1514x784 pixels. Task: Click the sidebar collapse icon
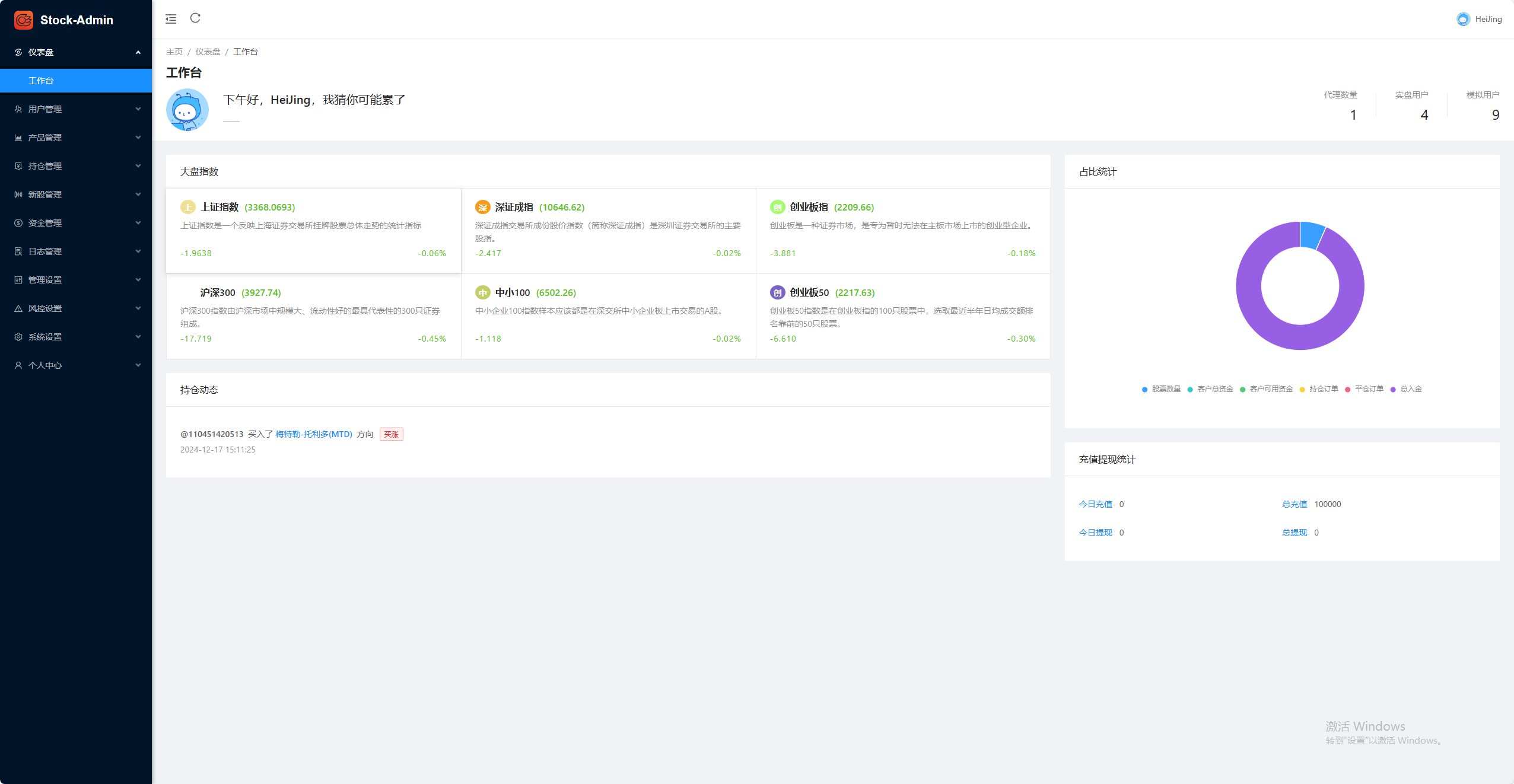click(x=171, y=19)
